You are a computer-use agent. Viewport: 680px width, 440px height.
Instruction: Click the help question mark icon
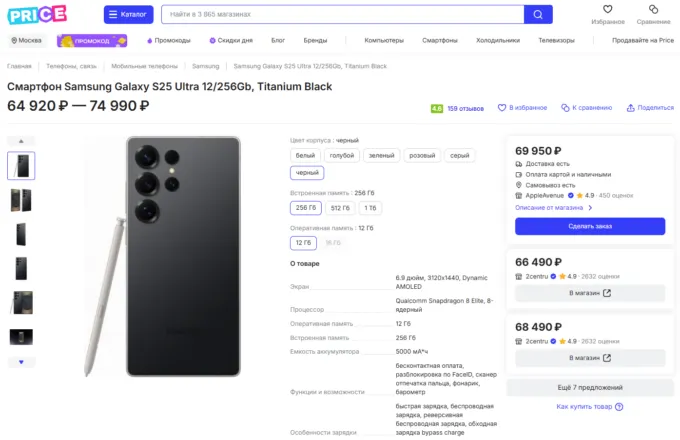[x=619, y=407]
